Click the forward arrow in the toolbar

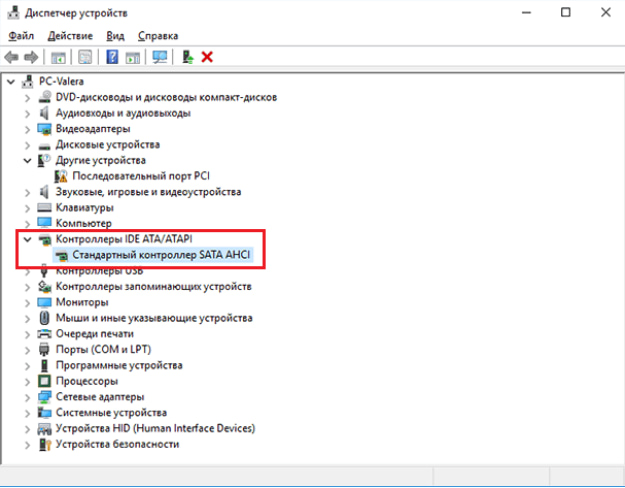(x=31, y=57)
